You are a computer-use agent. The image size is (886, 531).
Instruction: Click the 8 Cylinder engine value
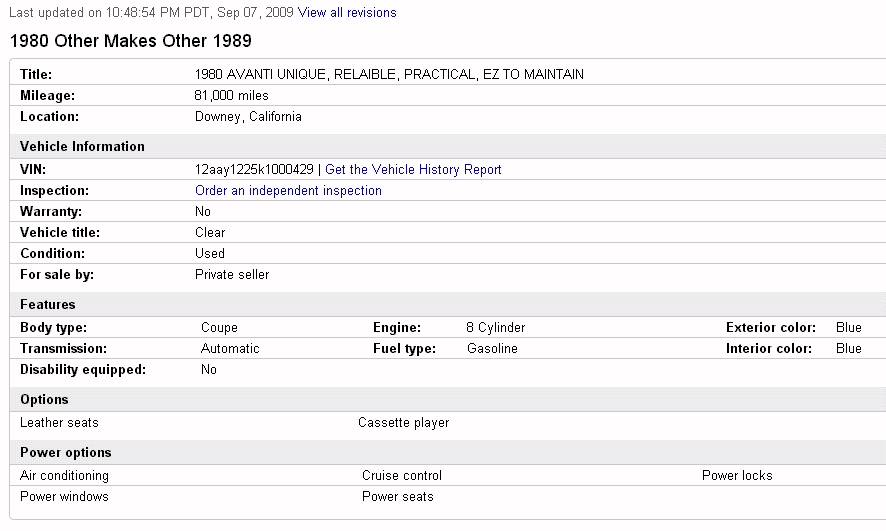pyautogui.click(x=495, y=328)
